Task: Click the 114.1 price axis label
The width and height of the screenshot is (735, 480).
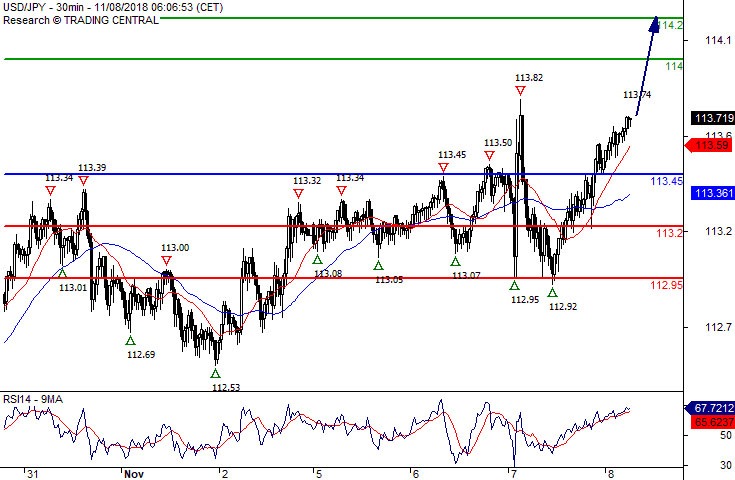Action: (x=718, y=40)
